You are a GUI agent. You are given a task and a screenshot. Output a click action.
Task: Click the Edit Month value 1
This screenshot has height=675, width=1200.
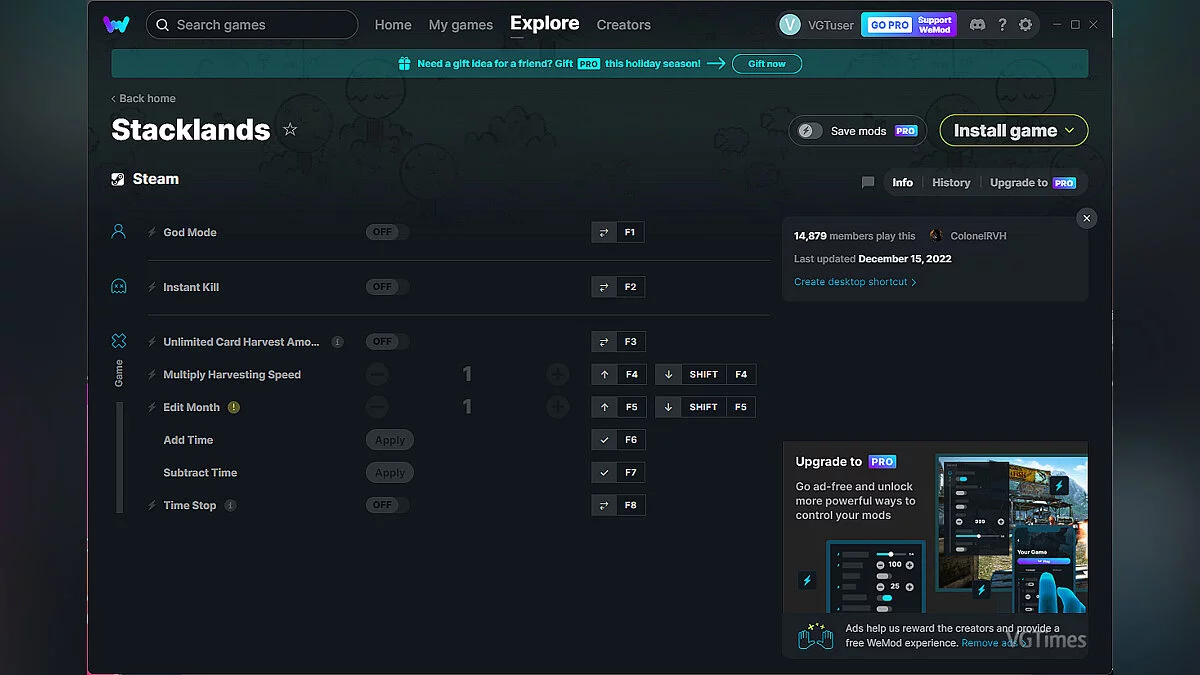tap(467, 407)
